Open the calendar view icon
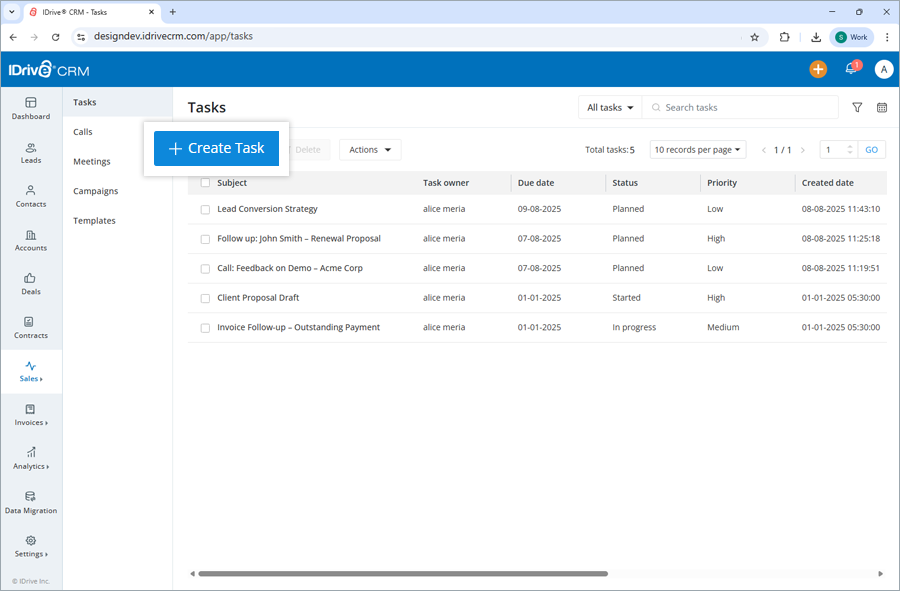The width and height of the screenshot is (900, 591). click(x=881, y=107)
